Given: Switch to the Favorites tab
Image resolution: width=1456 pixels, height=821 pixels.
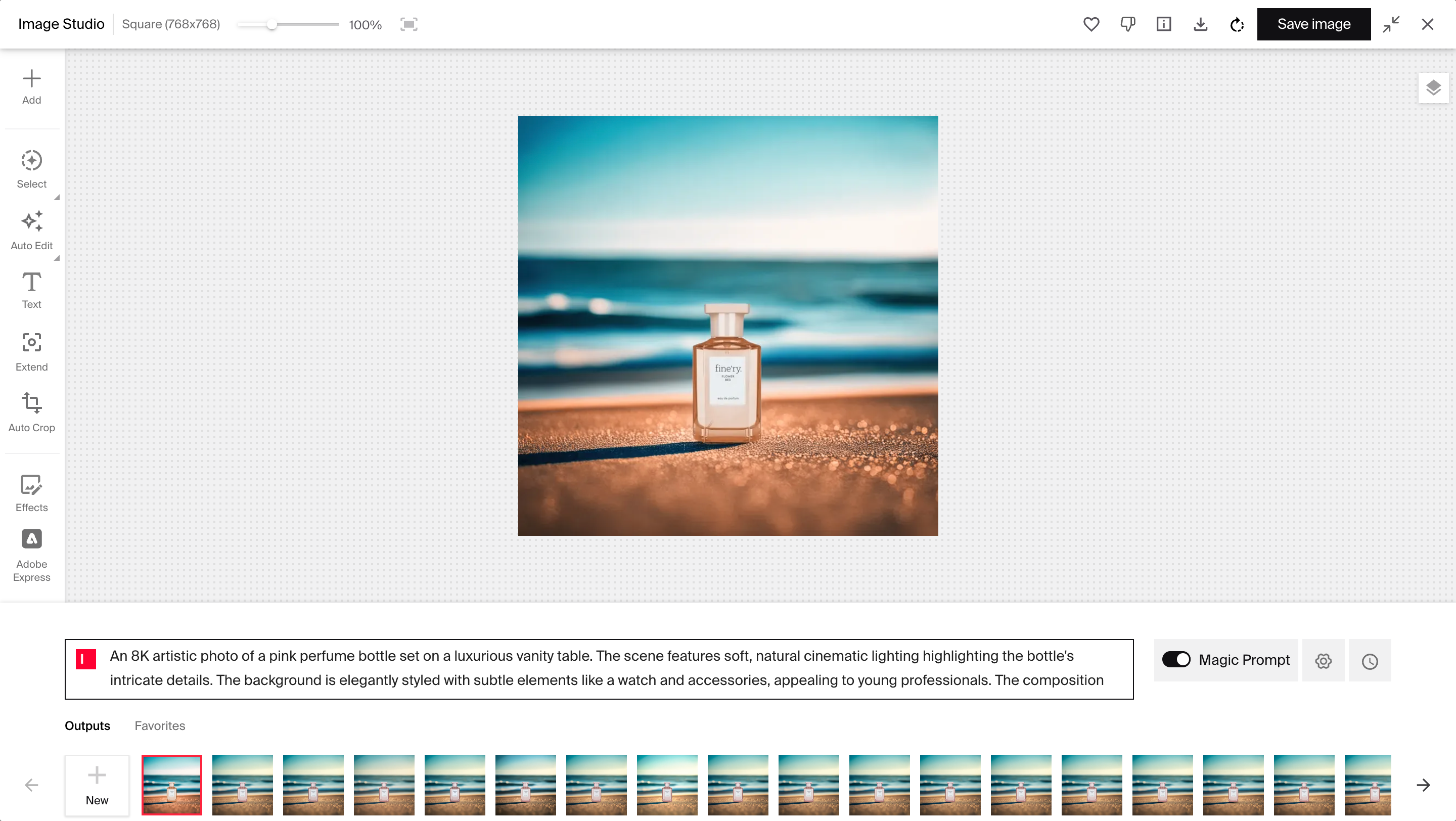Looking at the screenshot, I should point(159,725).
